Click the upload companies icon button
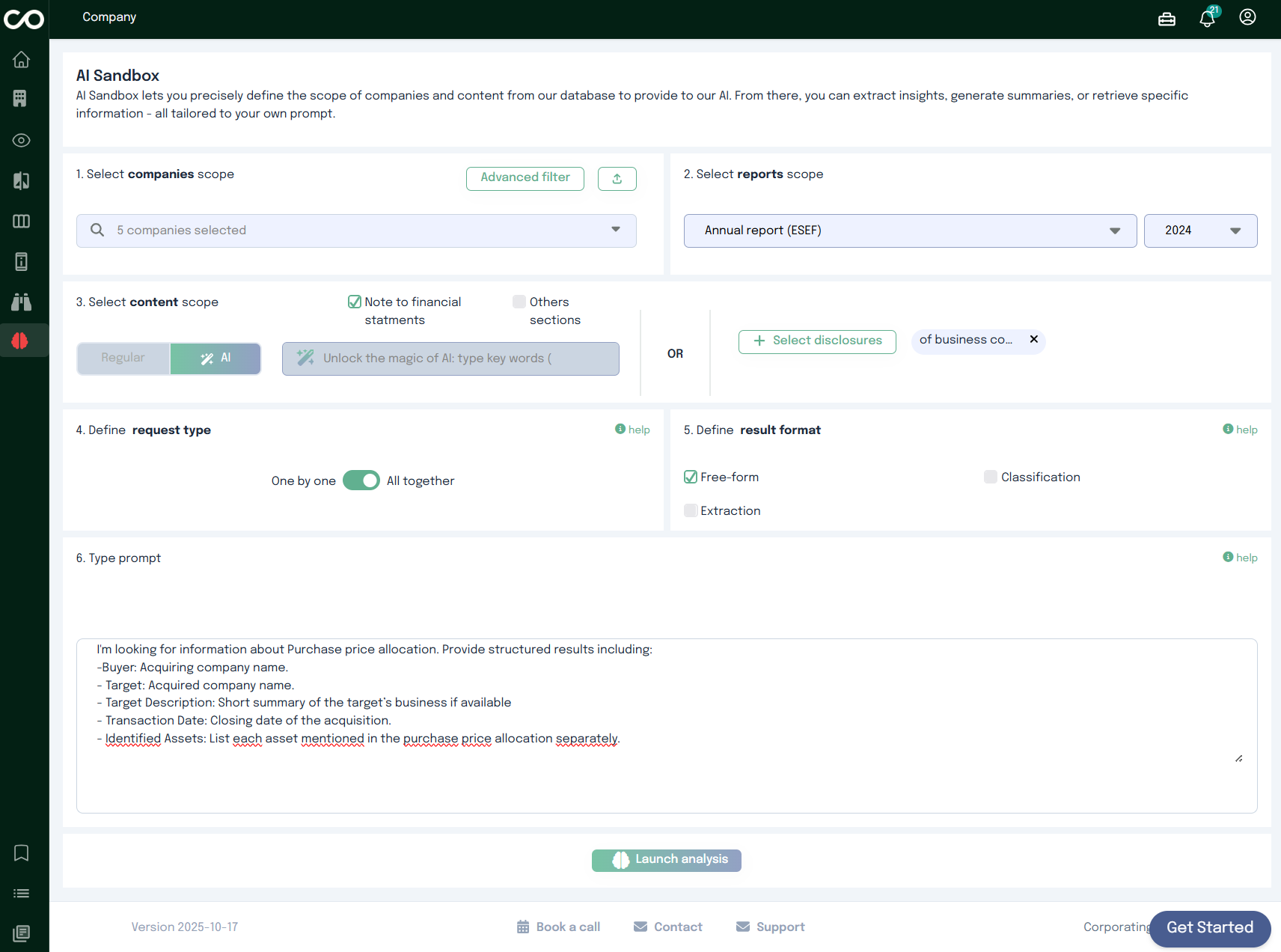The width and height of the screenshot is (1281, 952). pos(617,178)
